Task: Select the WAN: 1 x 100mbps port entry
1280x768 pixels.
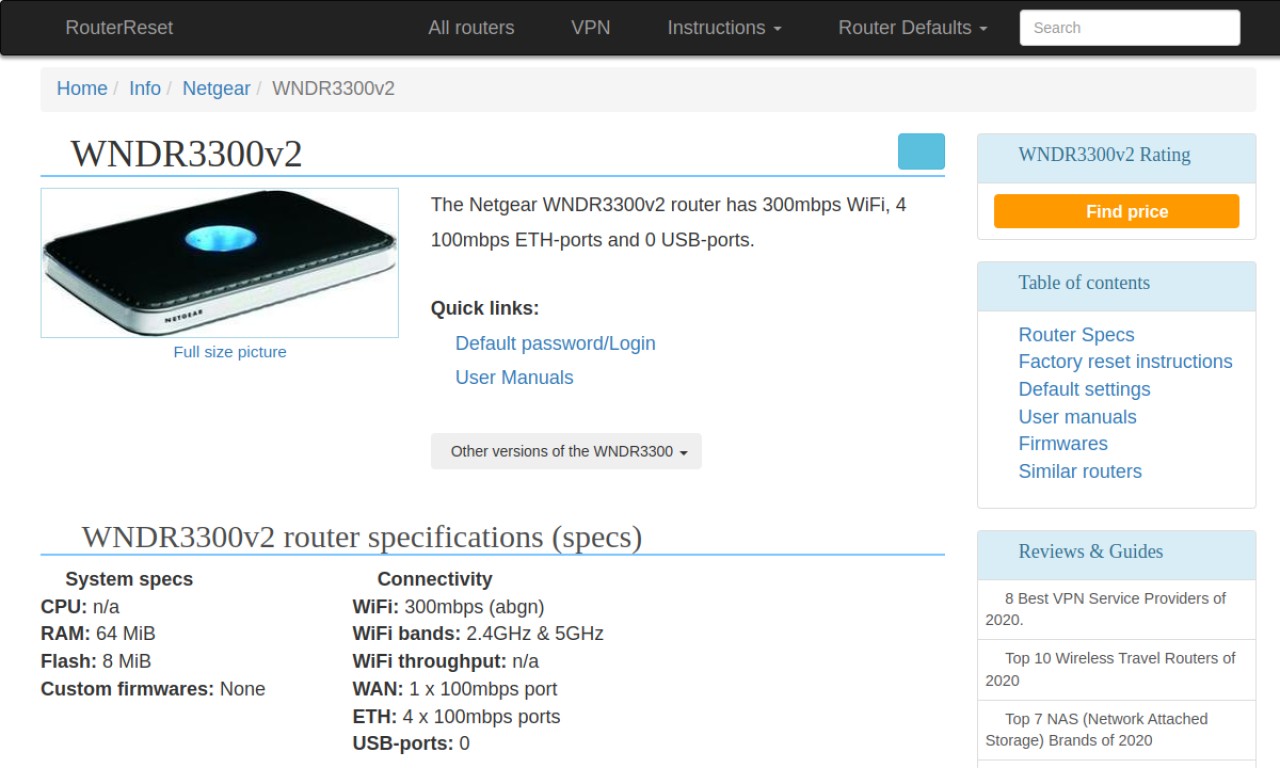Action: pos(455,689)
